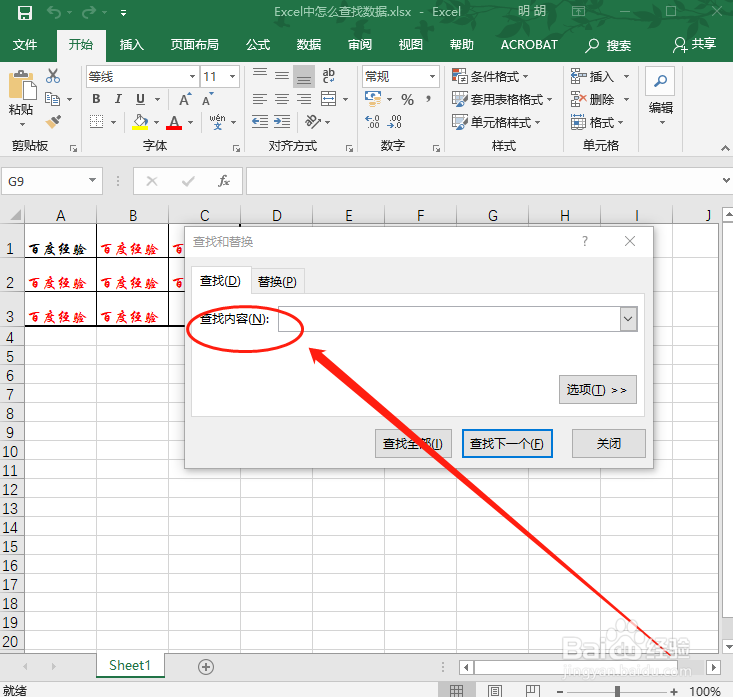
Task: Click the Undo arrow icon
Action: pyautogui.click(x=54, y=13)
